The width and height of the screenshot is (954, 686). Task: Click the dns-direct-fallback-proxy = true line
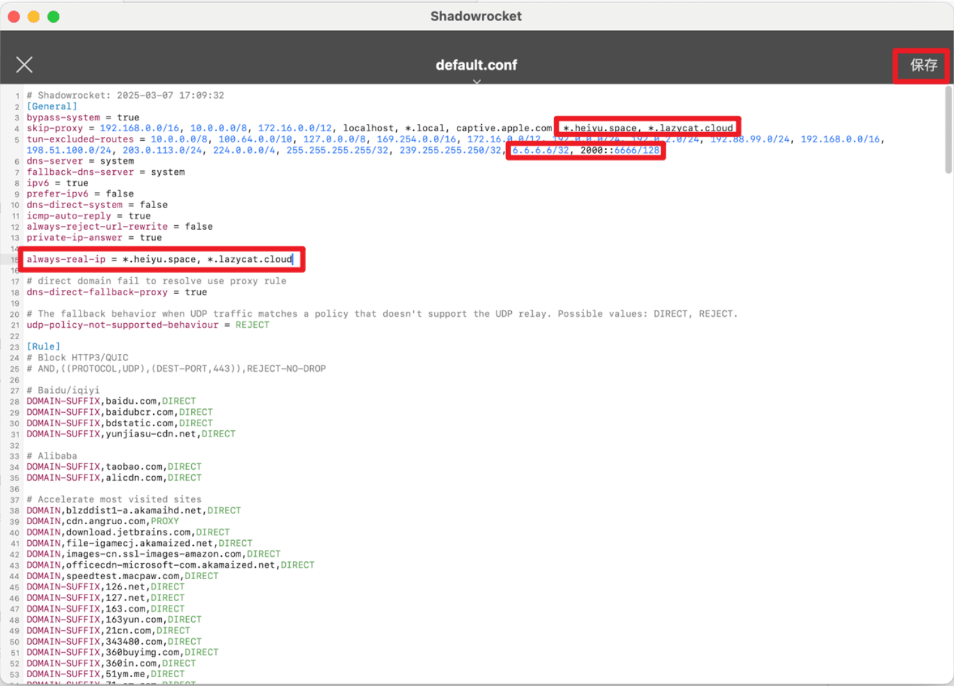point(117,292)
